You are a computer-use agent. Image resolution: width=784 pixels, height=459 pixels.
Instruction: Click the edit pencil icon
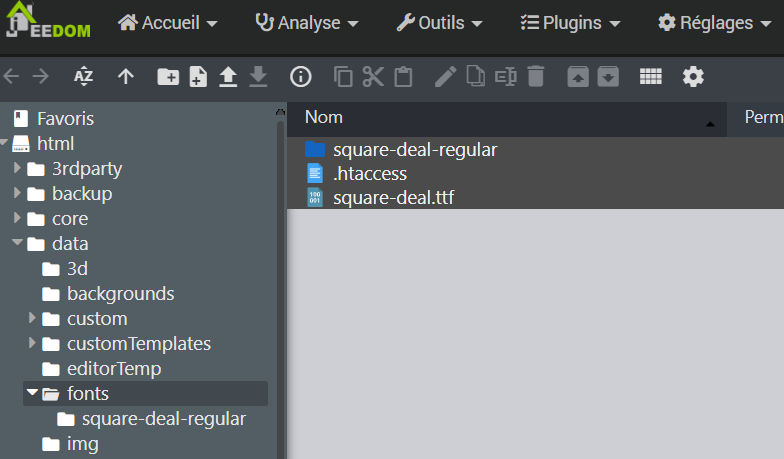click(x=445, y=77)
